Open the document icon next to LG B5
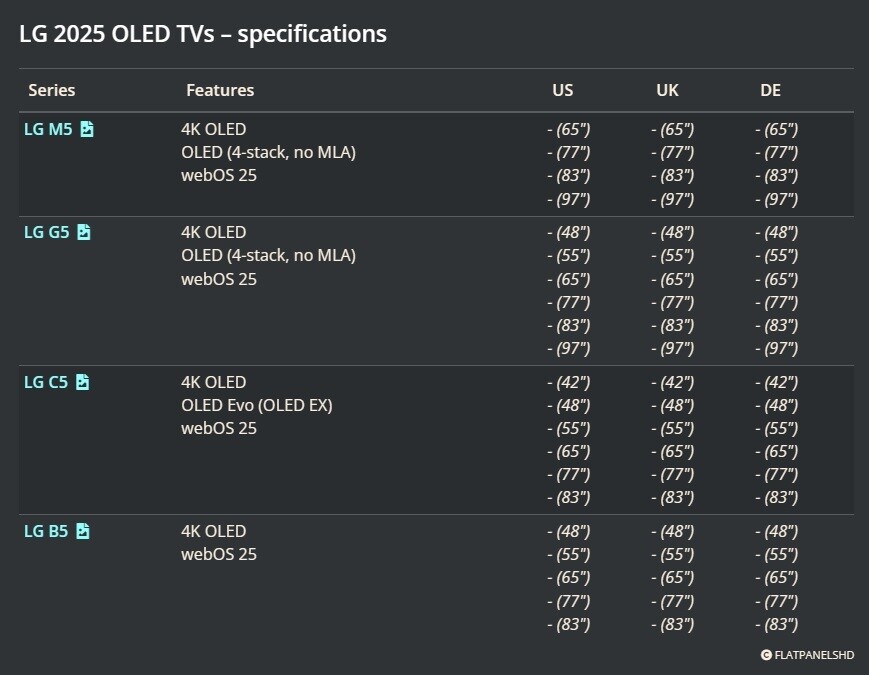Viewport: 869px width, 675px height. click(x=82, y=531)
